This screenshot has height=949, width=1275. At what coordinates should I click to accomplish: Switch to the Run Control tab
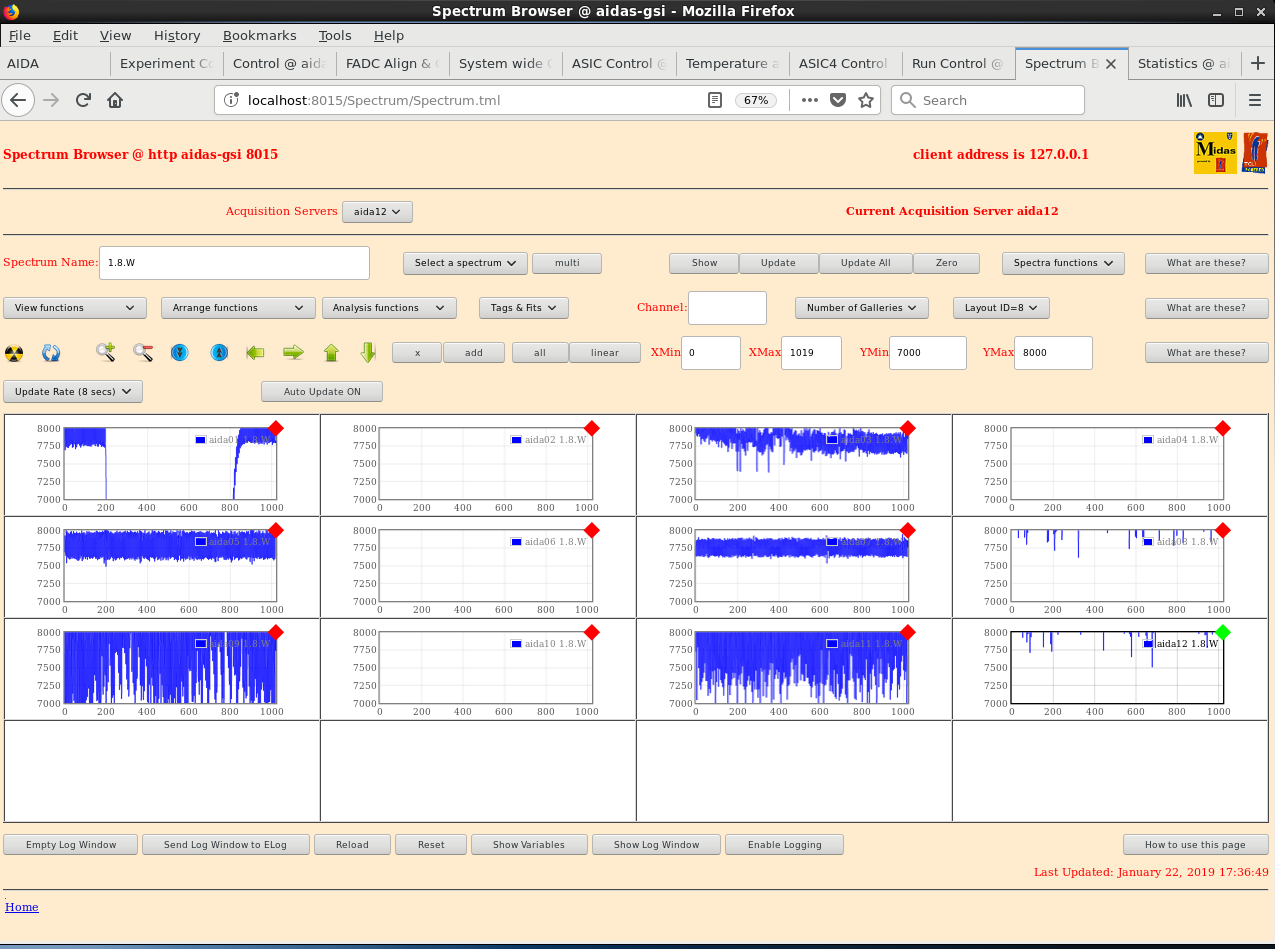coord(956,63)
